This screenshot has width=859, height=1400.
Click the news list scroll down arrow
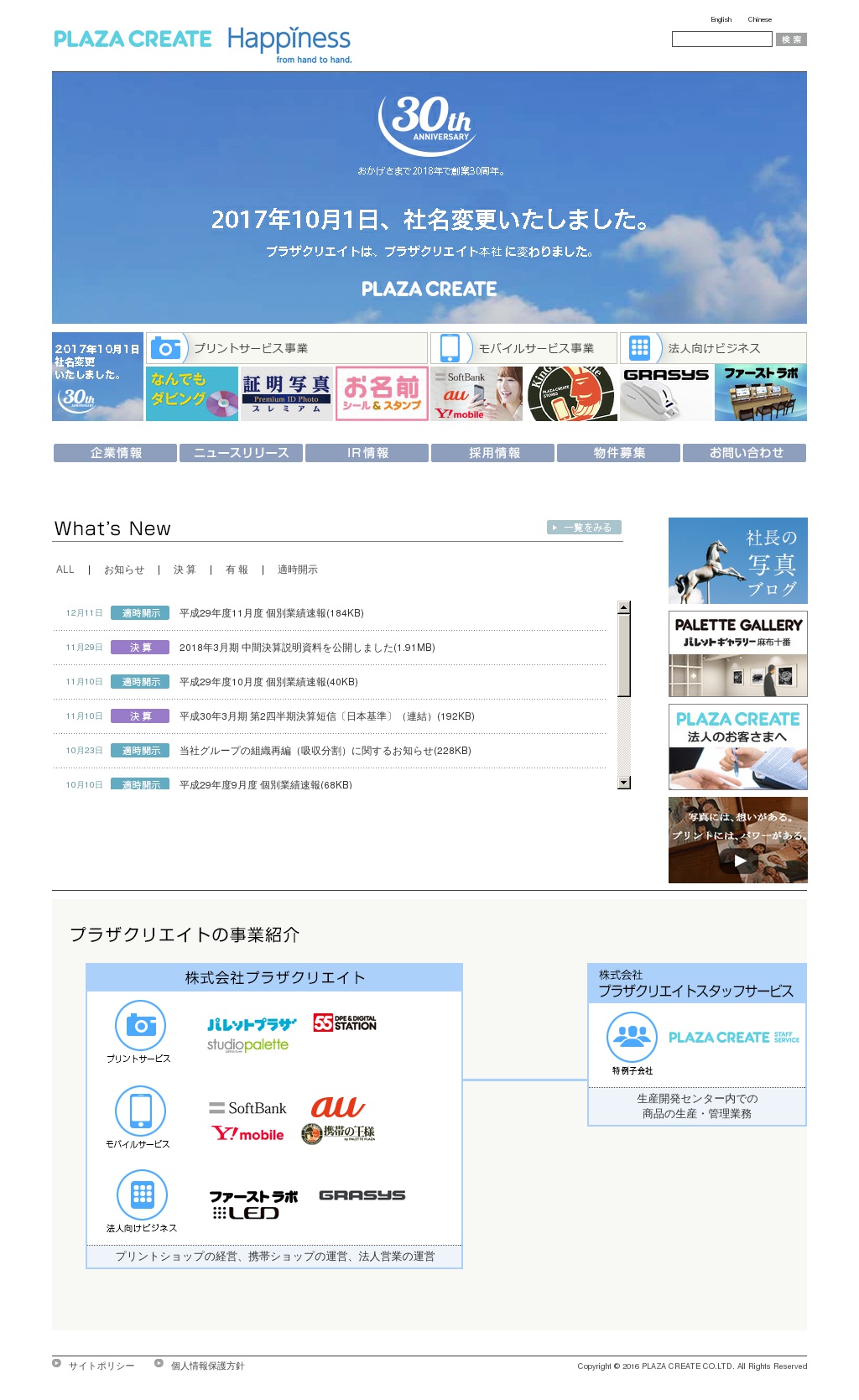pos(623,783)
